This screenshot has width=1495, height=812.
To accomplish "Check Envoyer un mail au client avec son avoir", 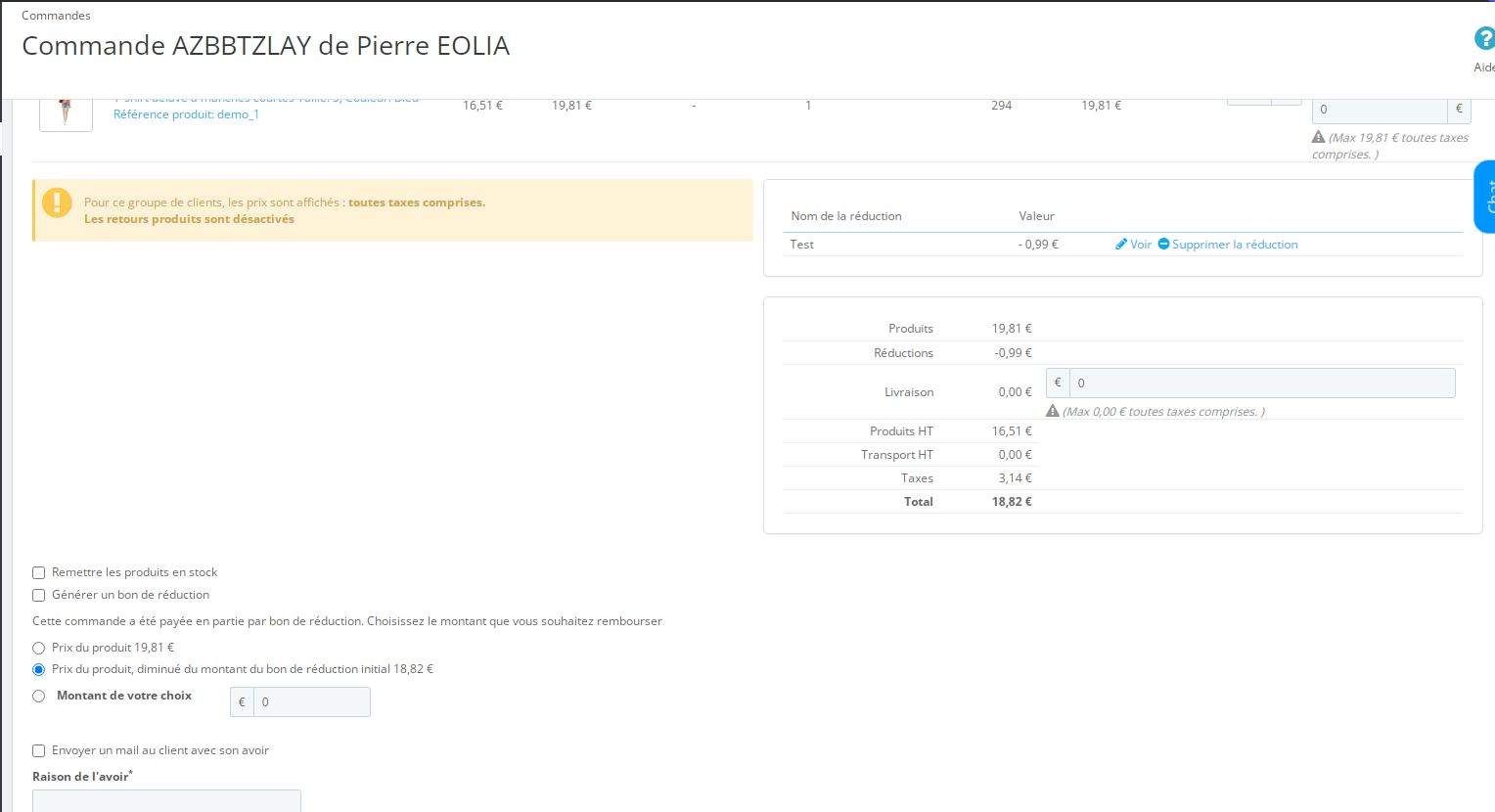I will 39,751.
